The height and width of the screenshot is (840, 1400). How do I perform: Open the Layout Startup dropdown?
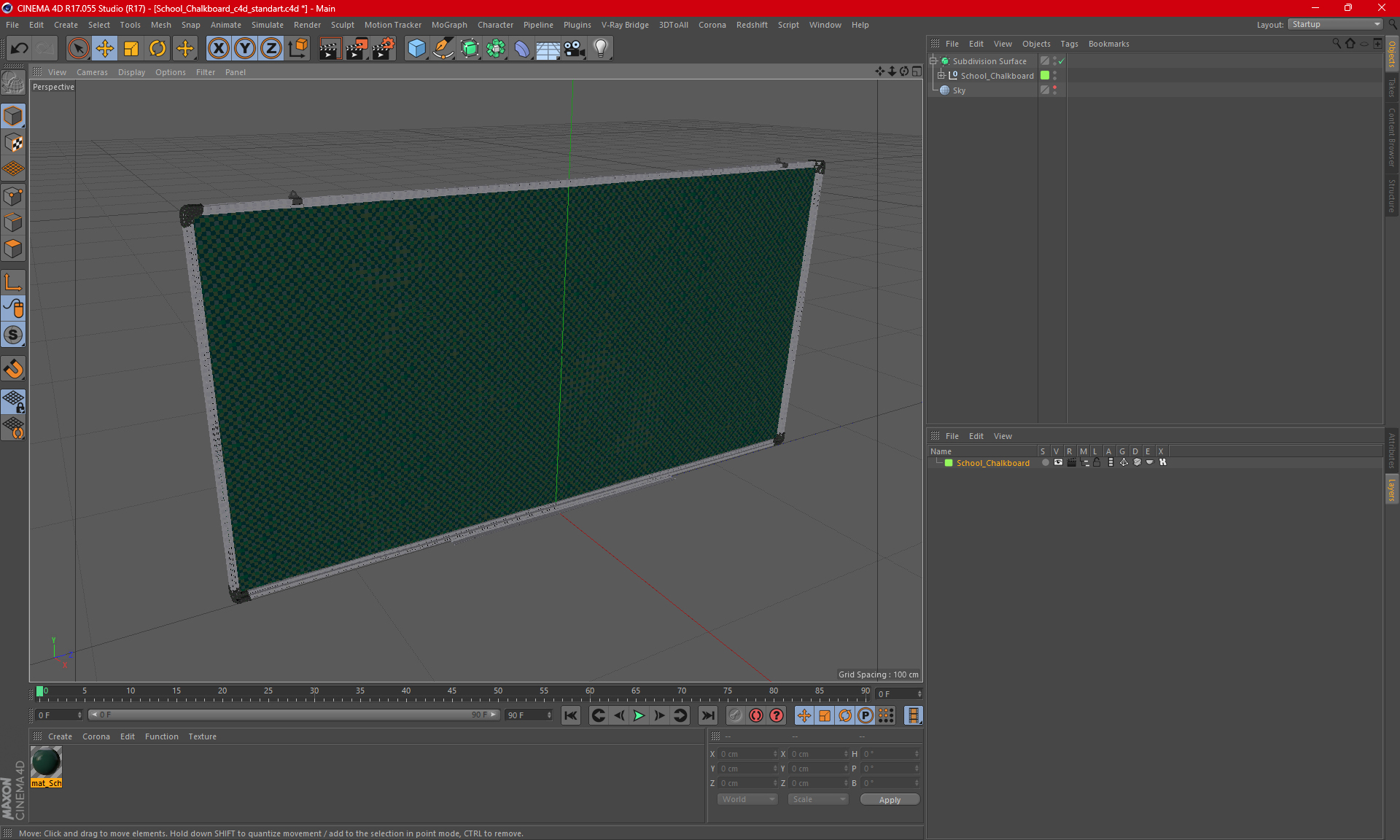[1335, 24]
